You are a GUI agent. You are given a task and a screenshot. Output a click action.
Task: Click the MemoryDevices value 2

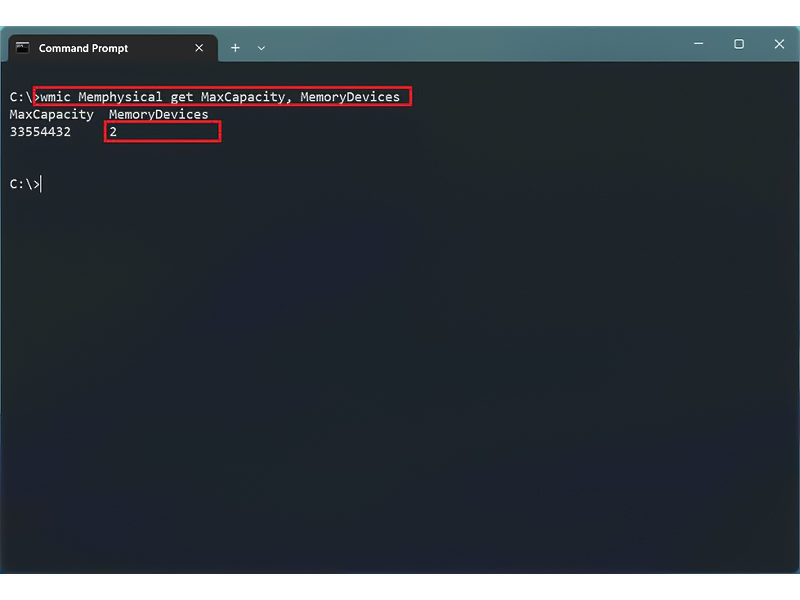[113, 132]
